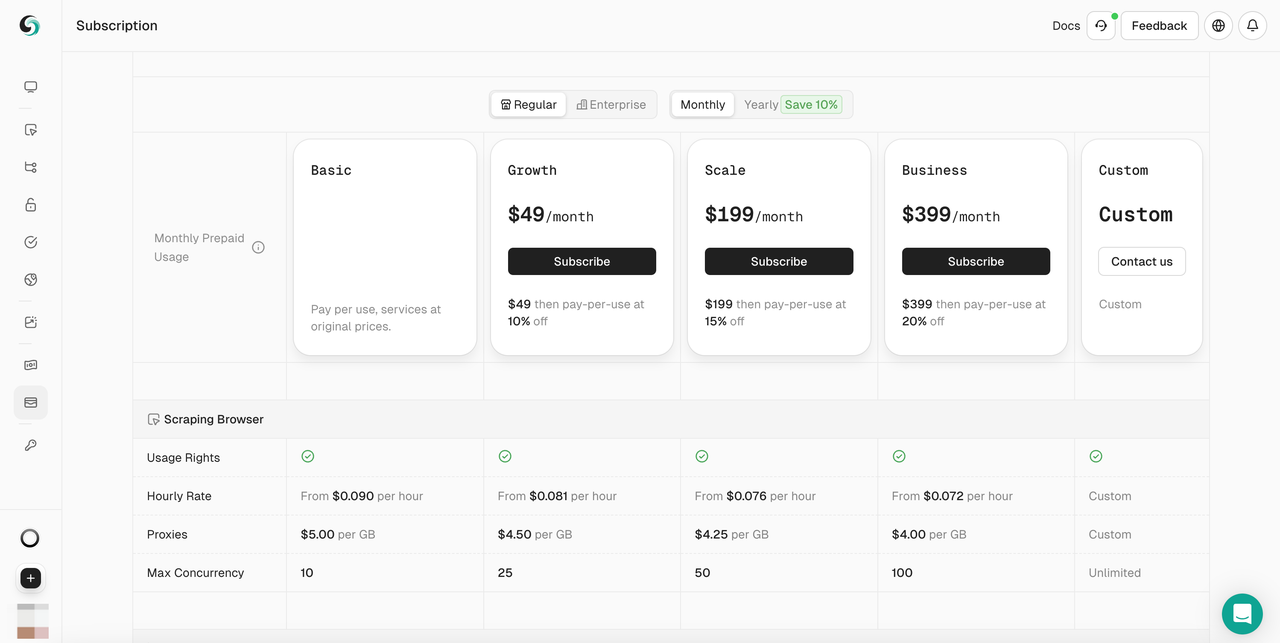Select the Scraping Browser pointer icon in sidebar

(30, 129)
